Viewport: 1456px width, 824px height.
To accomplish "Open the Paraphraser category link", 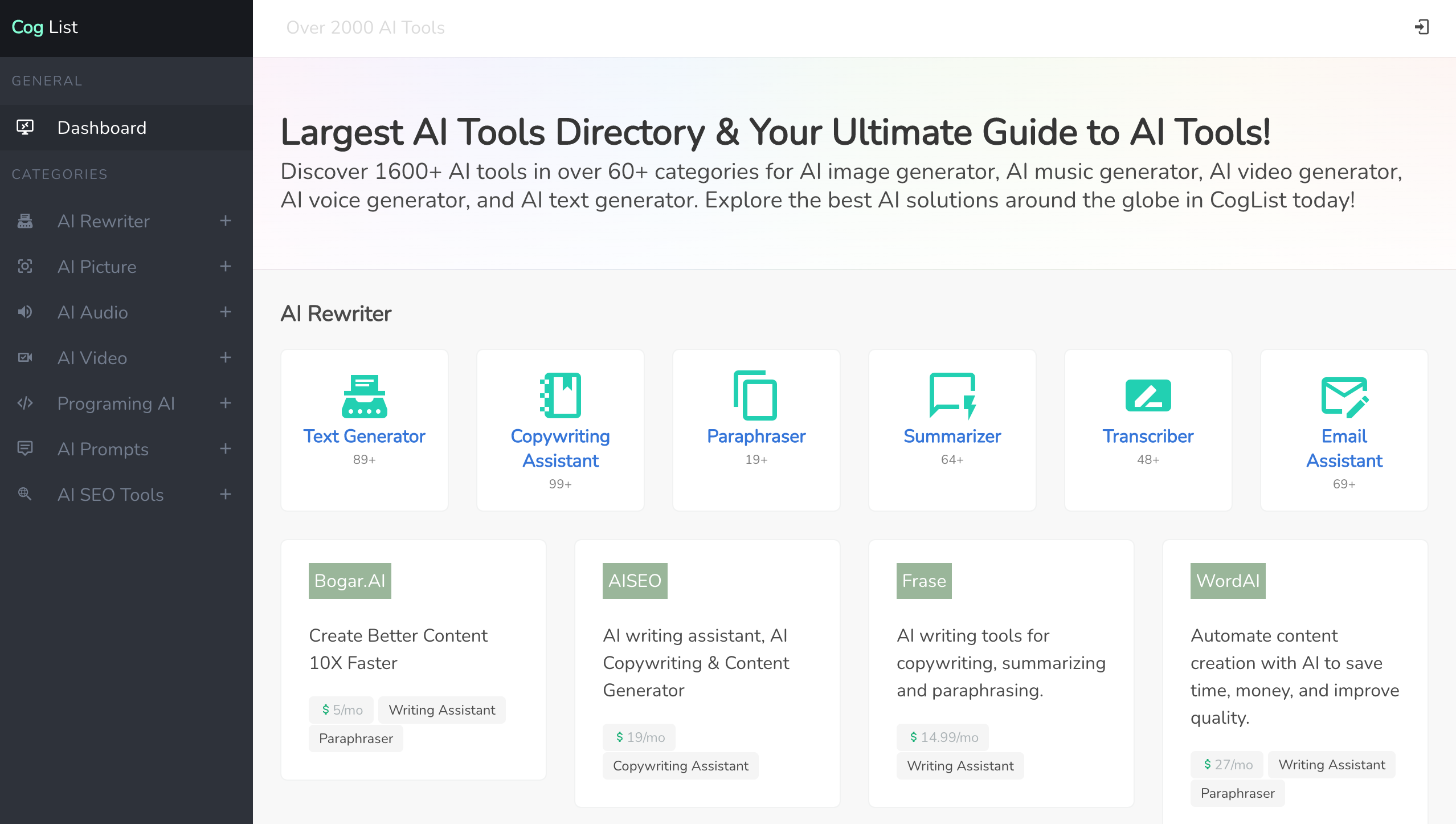I will click(756, 436).
